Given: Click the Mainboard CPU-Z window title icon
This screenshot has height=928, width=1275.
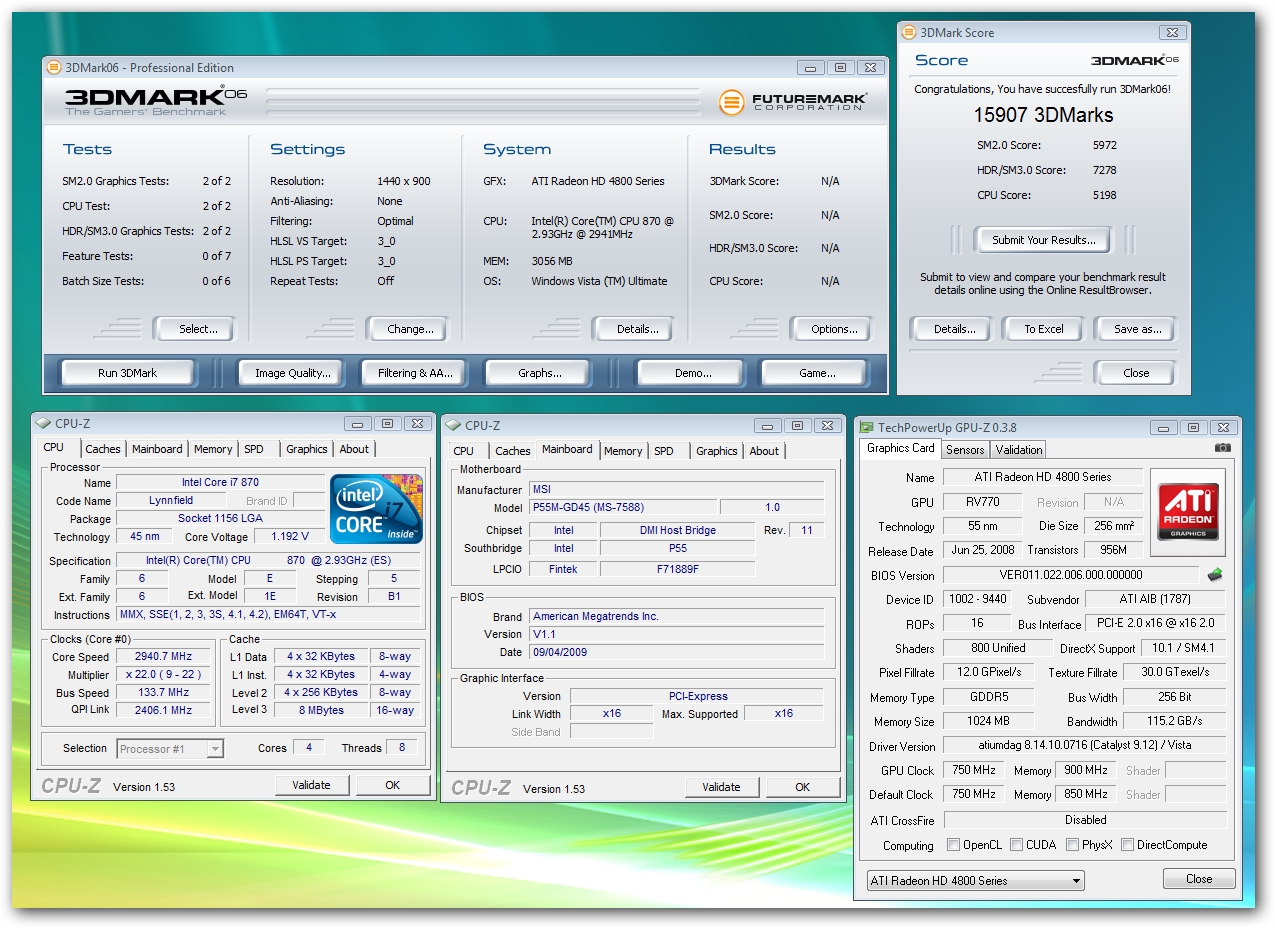Looking at the screenshot, I should point(455,425).
